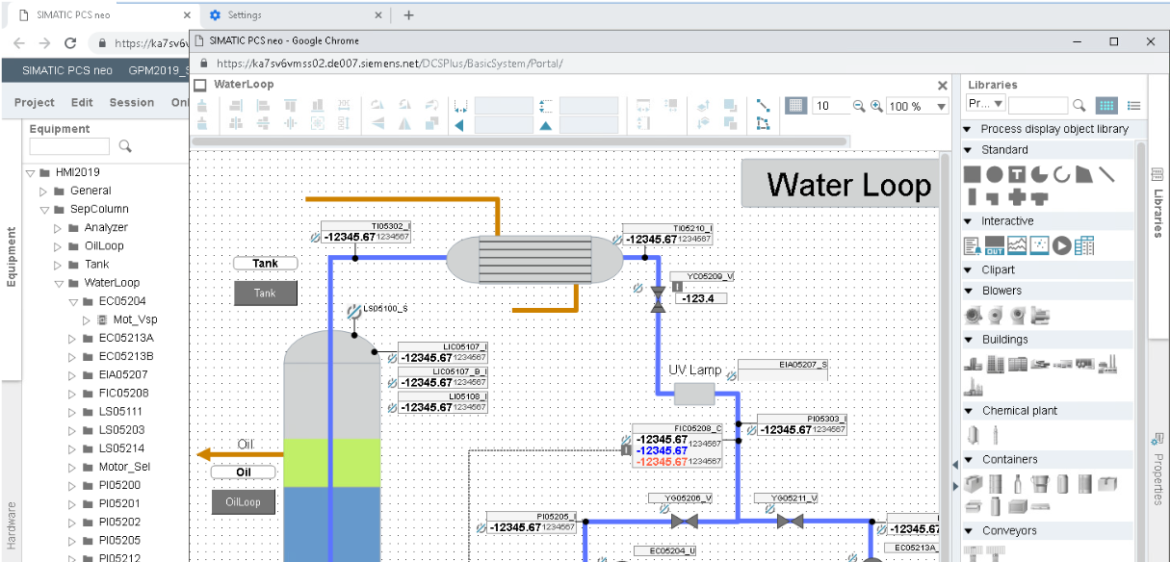1170x562 pixels.
Task: Switch Libraries to tile view
Action: (x=1106, y=105)
